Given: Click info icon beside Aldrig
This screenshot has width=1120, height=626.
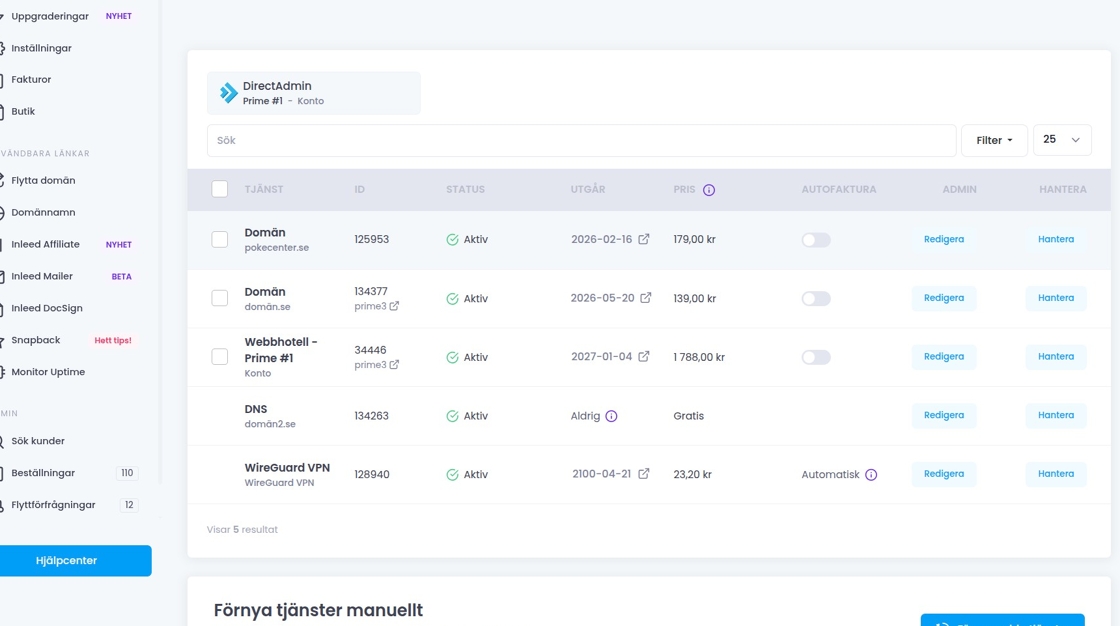Looking at the screenshot, I should (611, 416).
